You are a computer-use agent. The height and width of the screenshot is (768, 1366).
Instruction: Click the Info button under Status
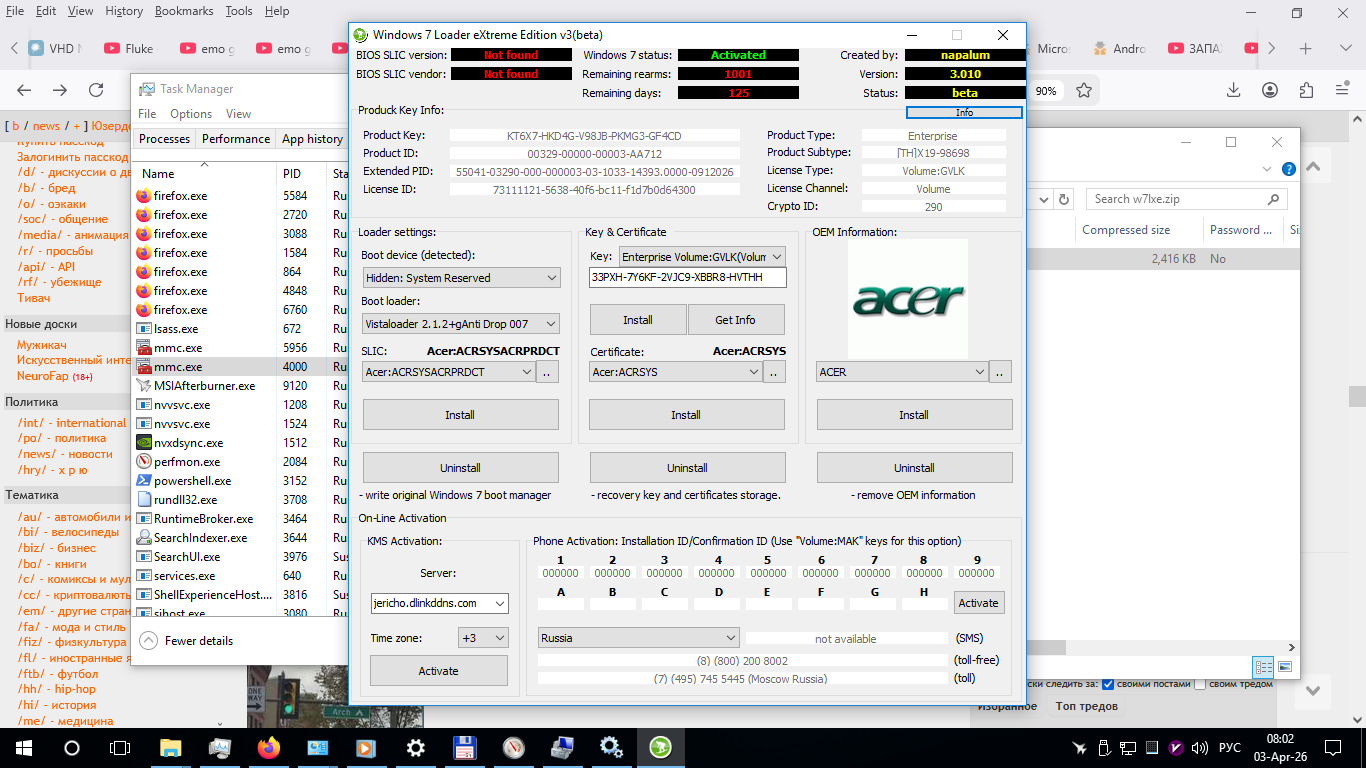click(x=964, y=113)
